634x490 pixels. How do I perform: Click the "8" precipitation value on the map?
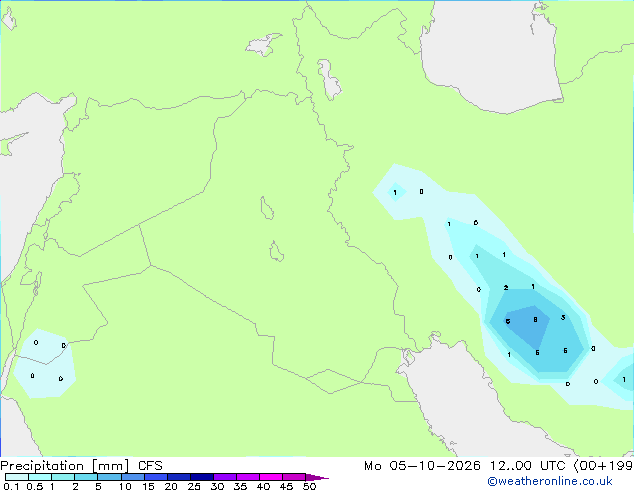coord(535,320)
